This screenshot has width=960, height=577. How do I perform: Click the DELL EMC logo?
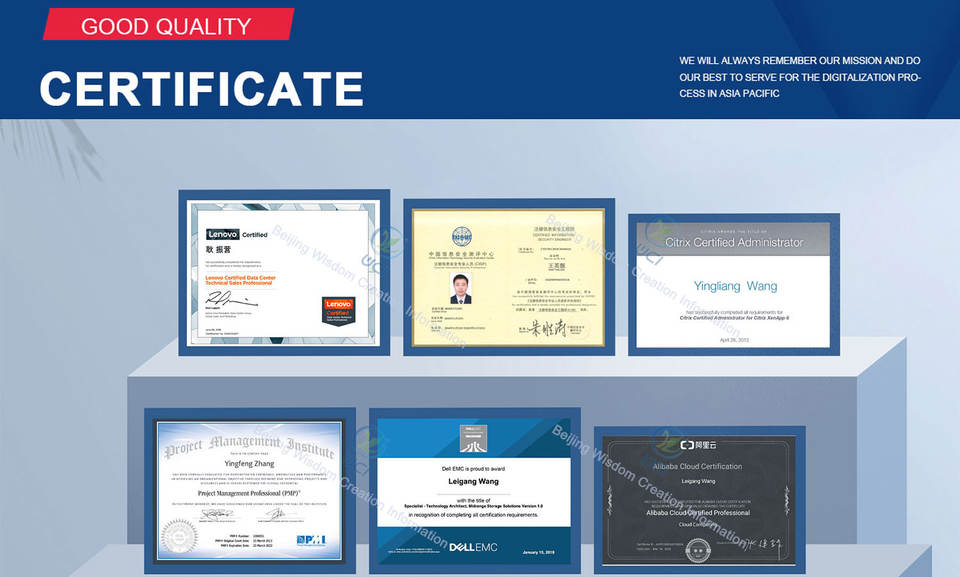tap(473, 547)
